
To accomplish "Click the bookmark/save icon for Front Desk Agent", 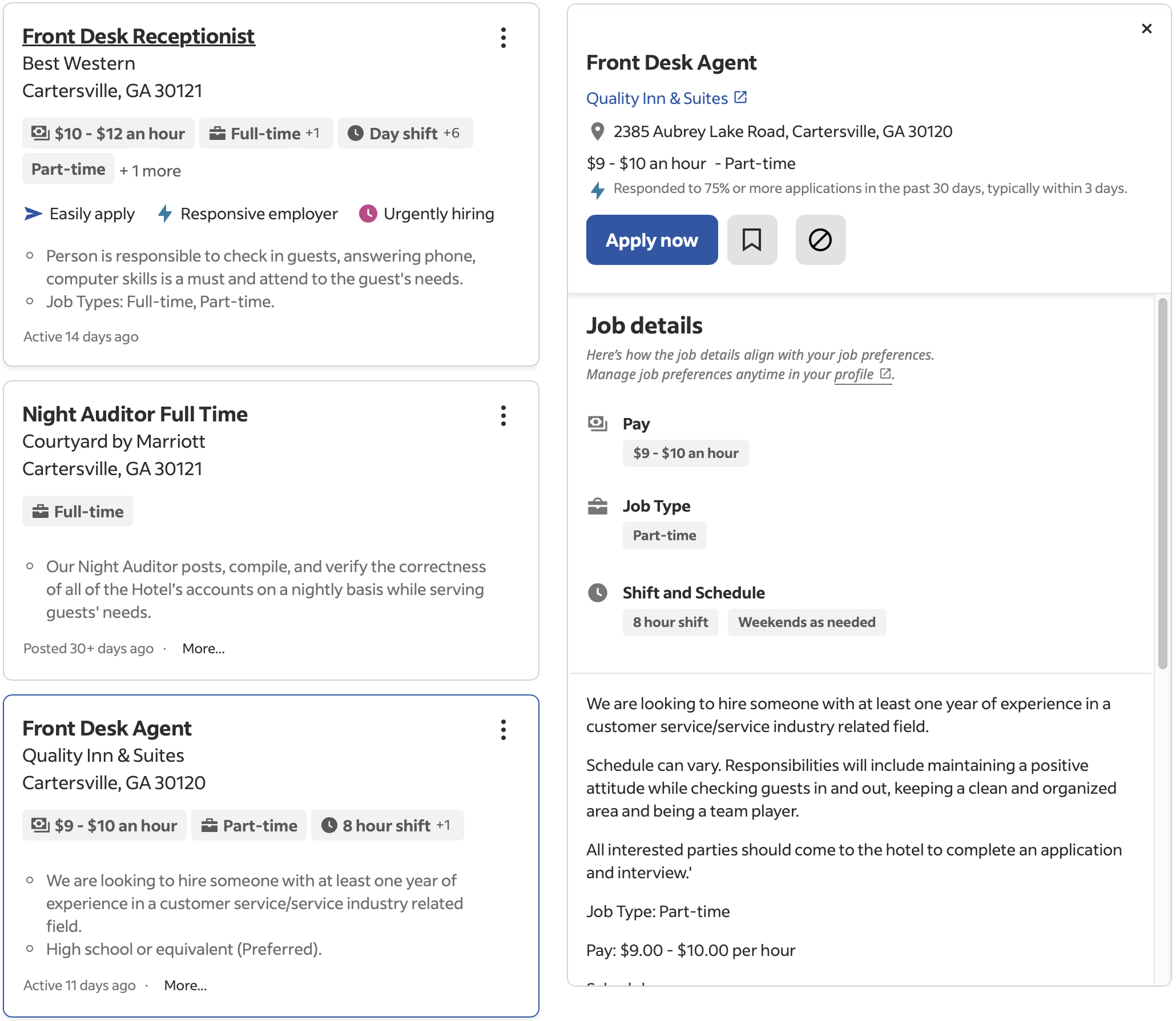I will point(752,239).
